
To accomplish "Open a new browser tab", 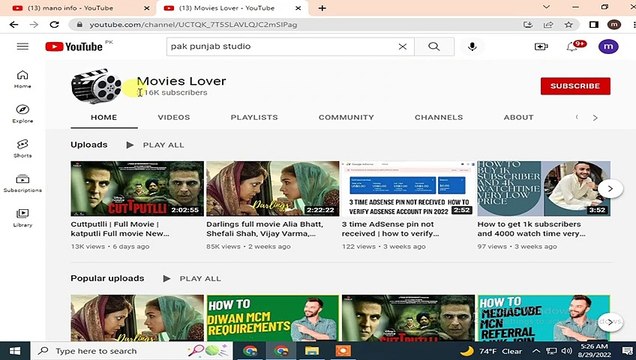I will point(322,8).
